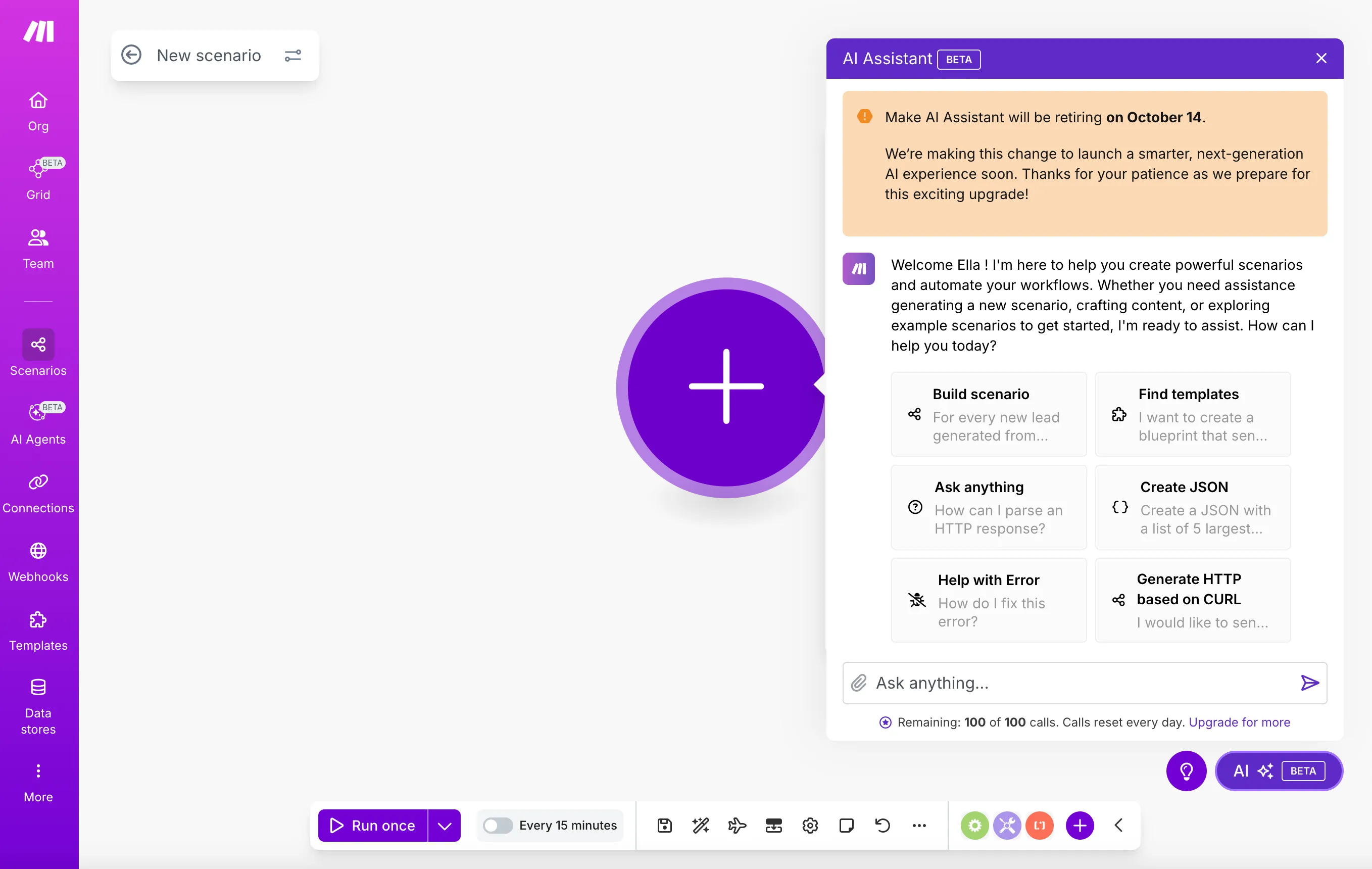Choose the Find templates suggestion card
This screenshot has height=869, width=1372.
coord(1193,414)
